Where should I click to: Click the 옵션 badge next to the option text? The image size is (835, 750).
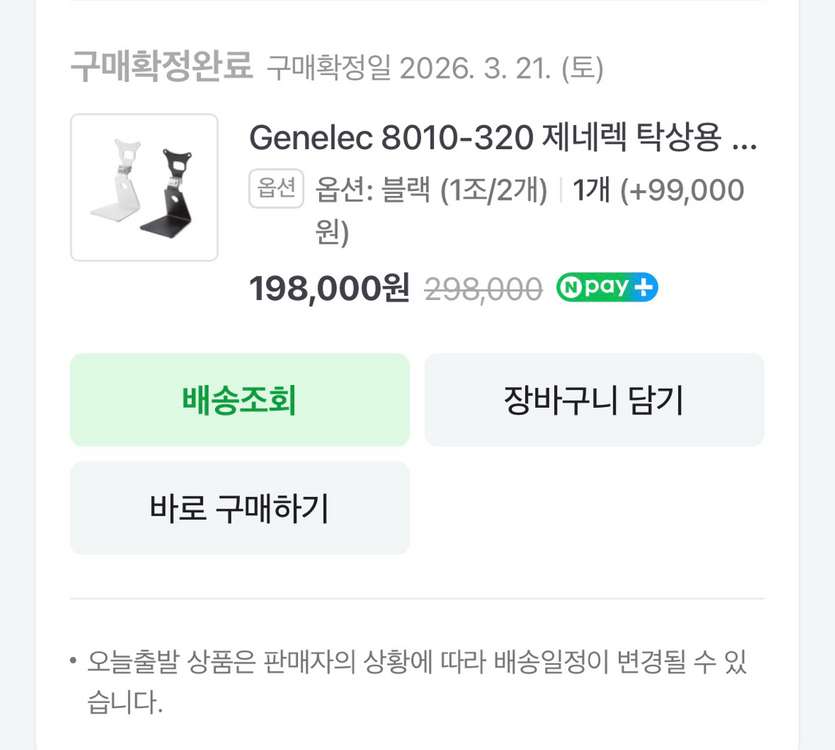275,189
